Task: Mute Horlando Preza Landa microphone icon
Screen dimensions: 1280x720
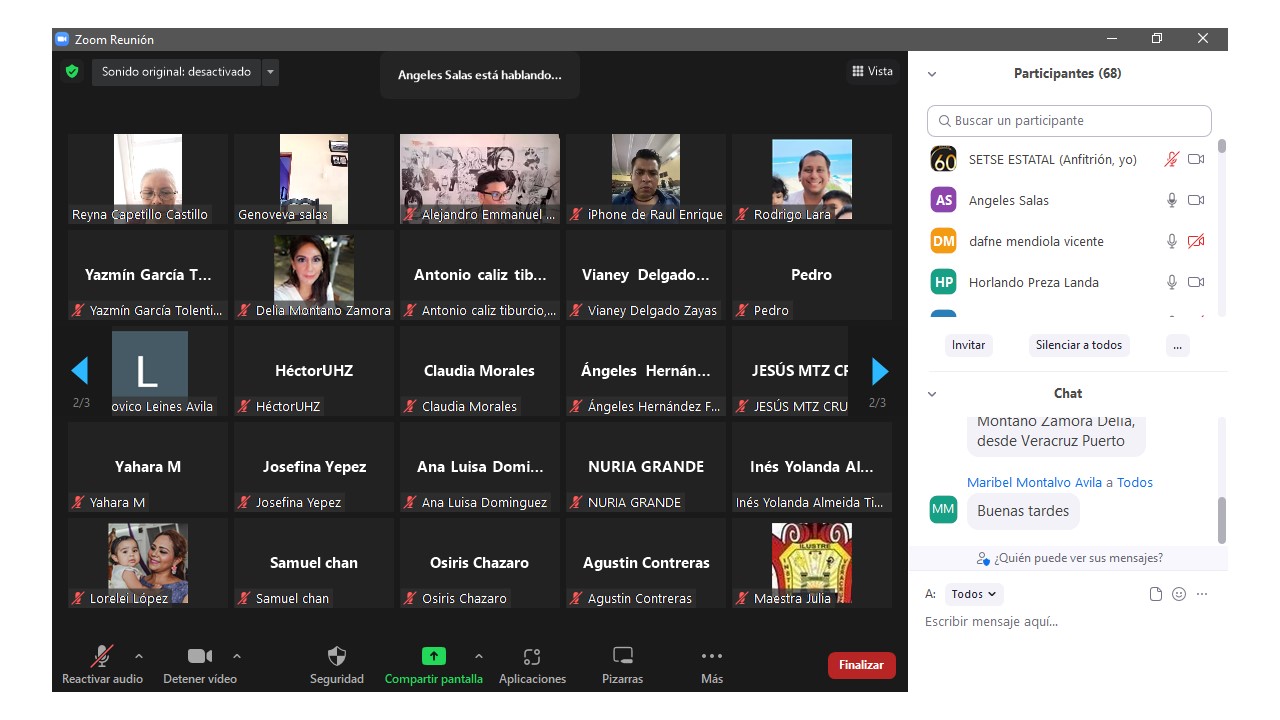Action: click(1172, 282)
